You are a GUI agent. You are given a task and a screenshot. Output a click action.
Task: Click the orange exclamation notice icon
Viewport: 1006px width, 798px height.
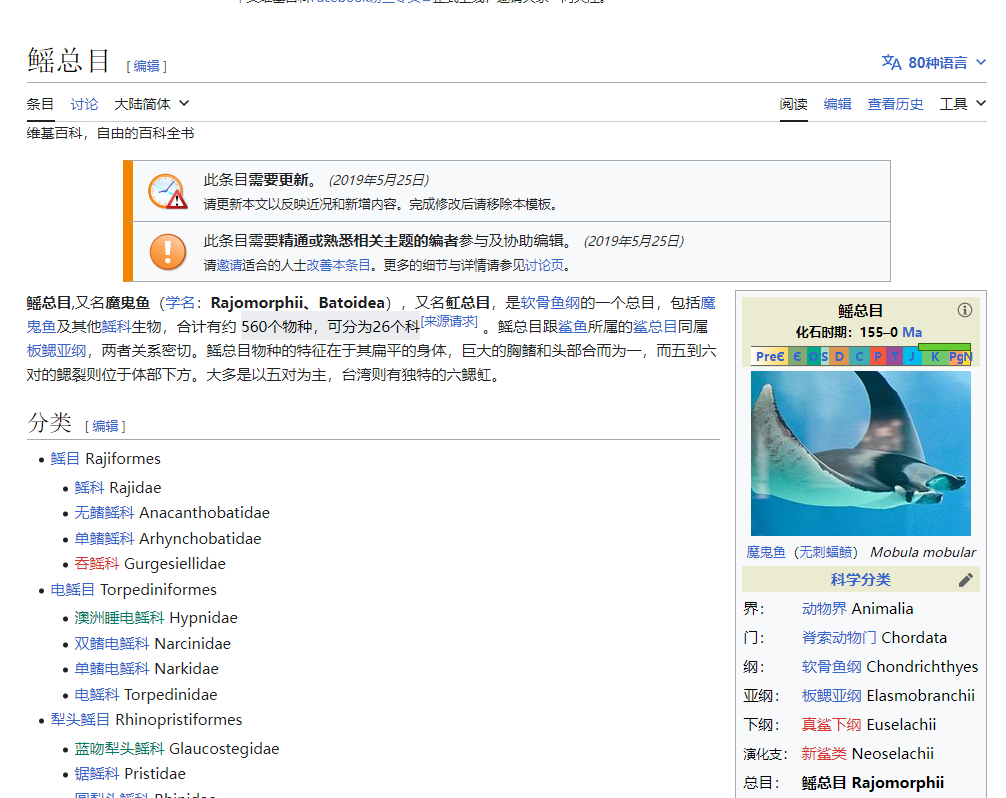tap(167, 252)
